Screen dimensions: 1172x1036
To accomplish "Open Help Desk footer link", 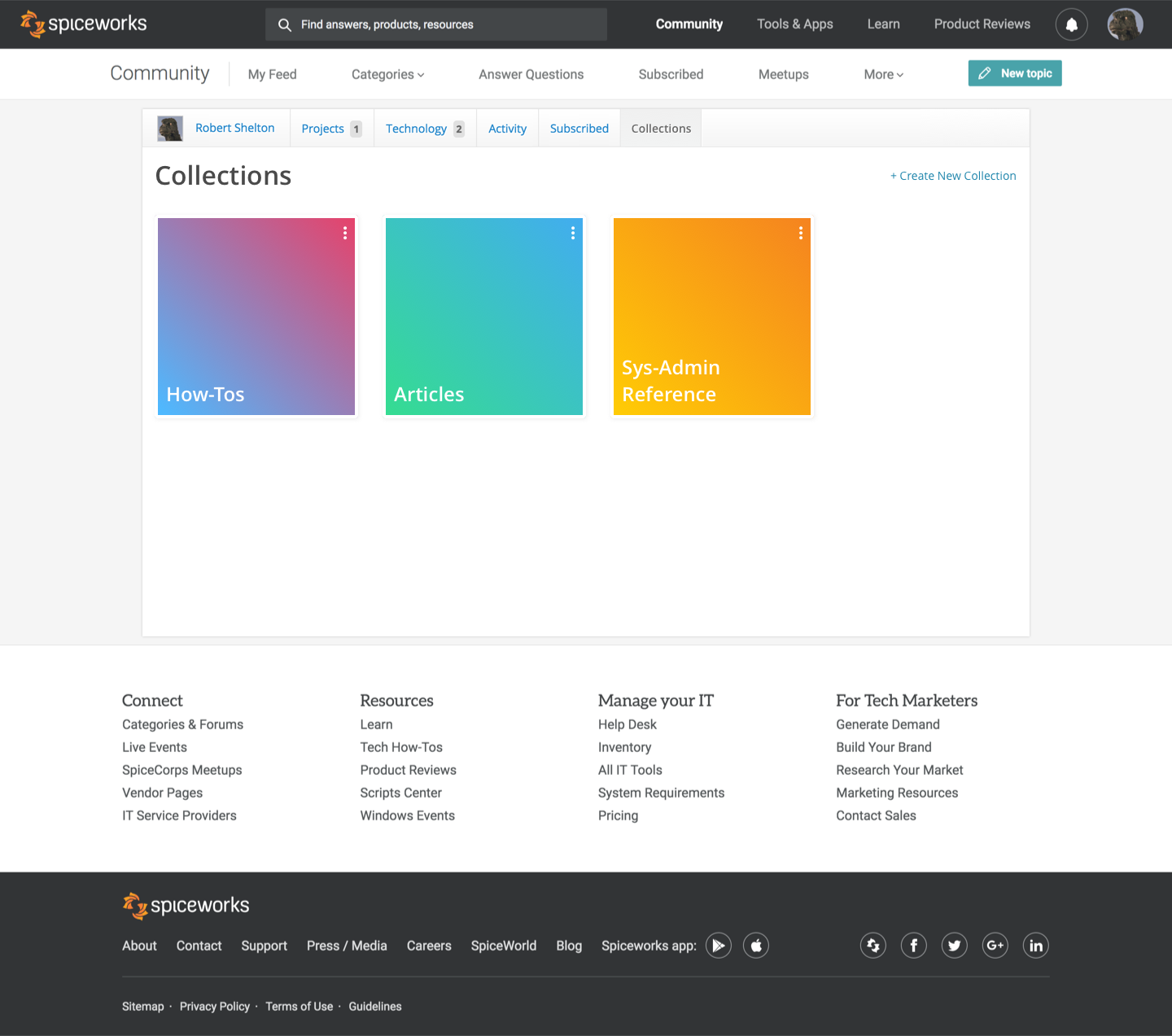I will (628, 724).
